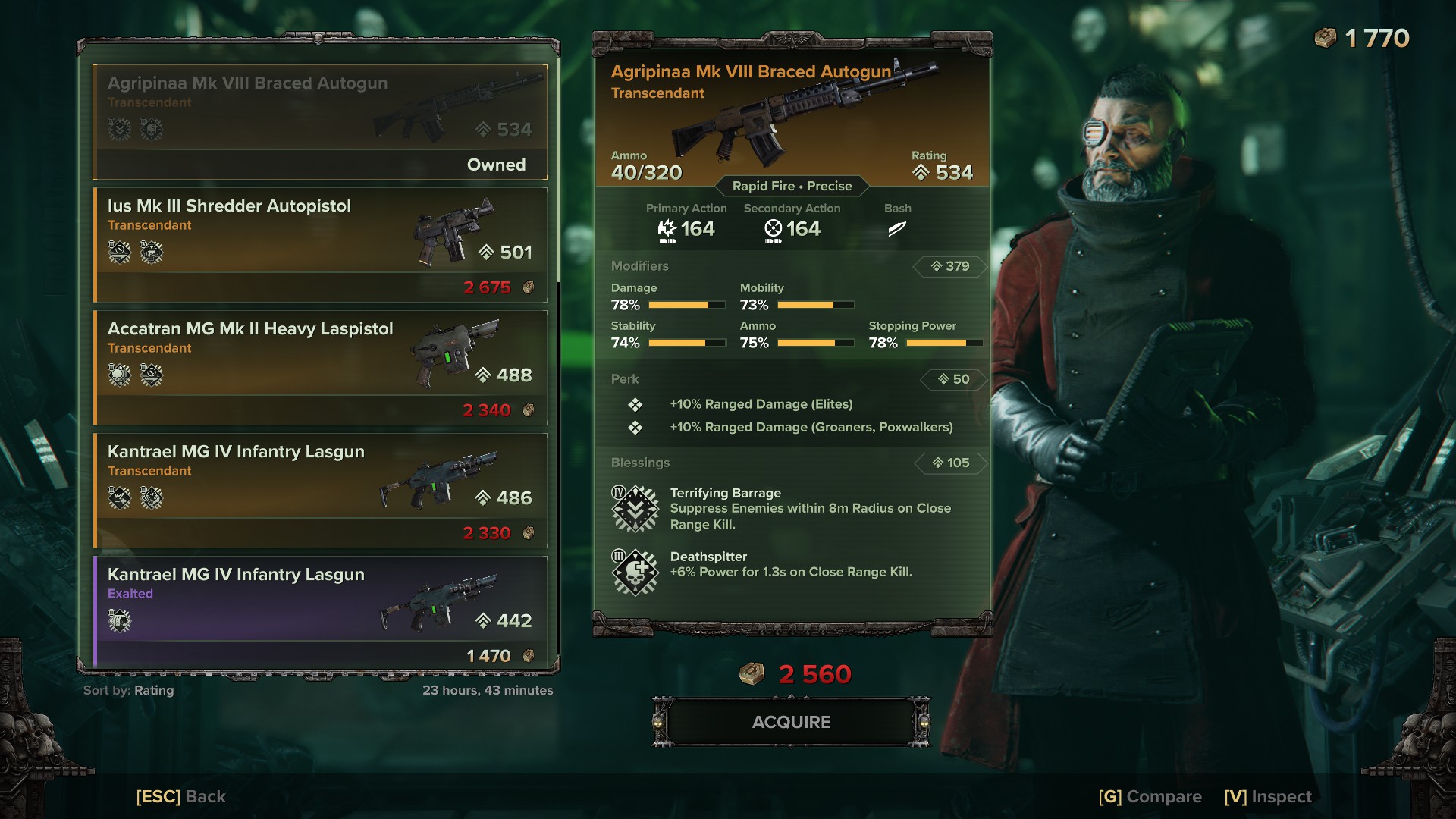This screenshot has width=1456, height=819.
Task: Click the first perk diamond icon
Action: 635,405
